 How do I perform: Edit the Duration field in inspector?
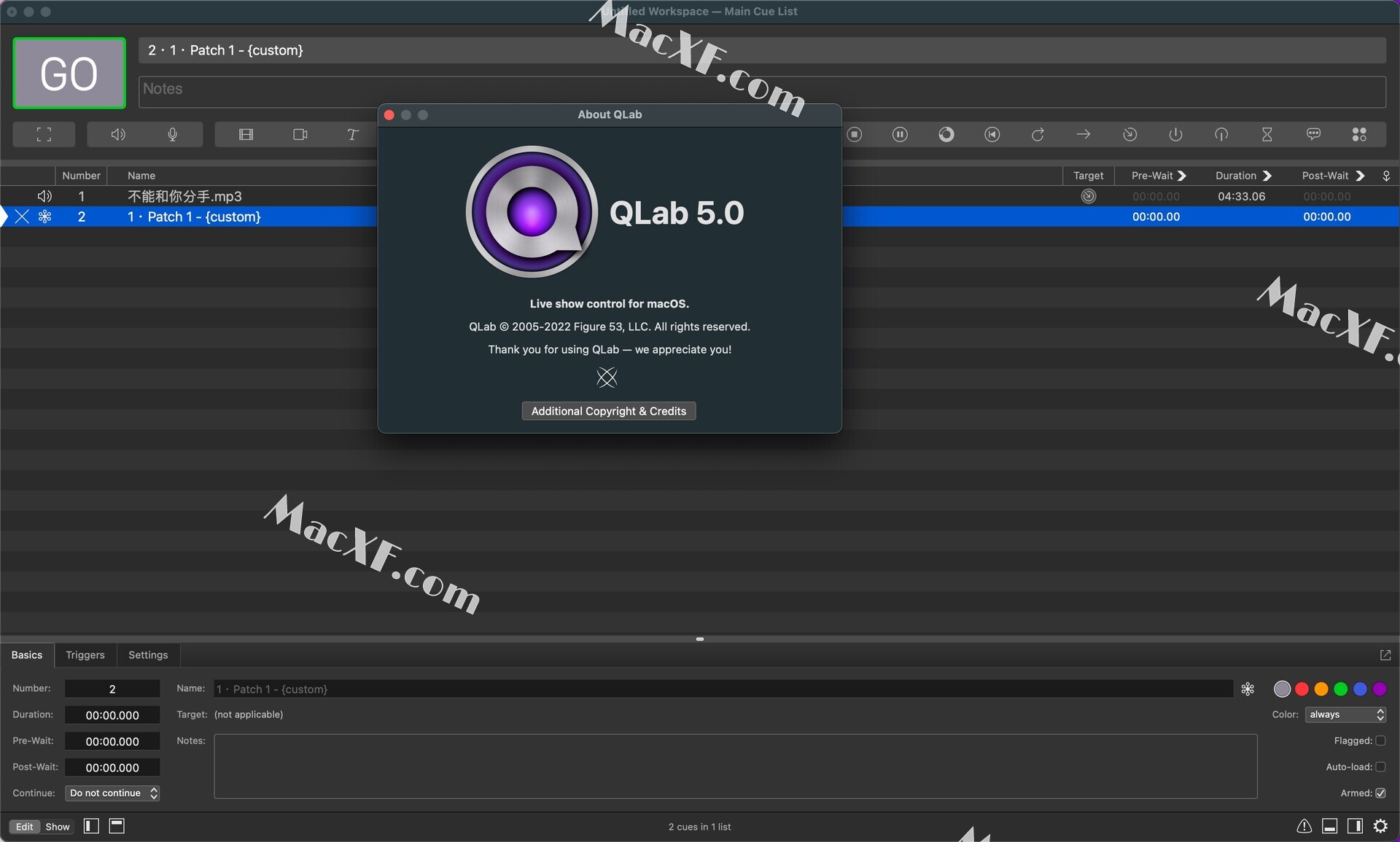112,715
